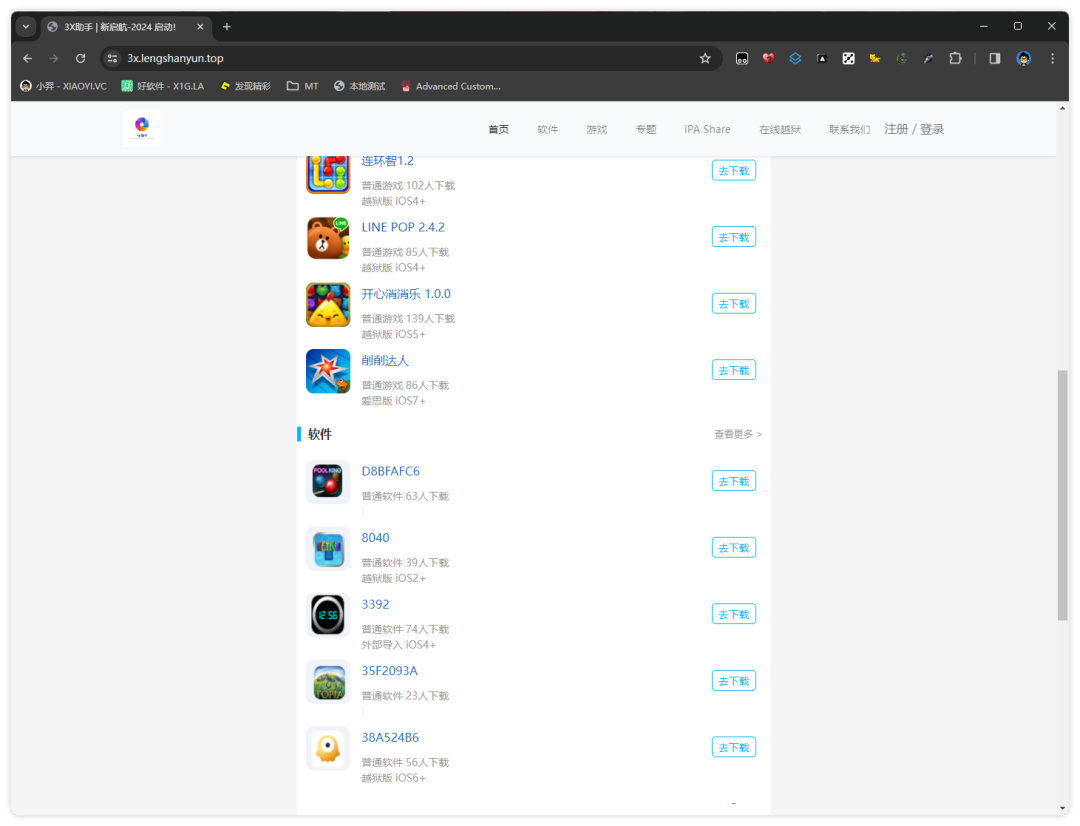Open the 削削达人 title link

pyautogui.click(x=385, y=360)
